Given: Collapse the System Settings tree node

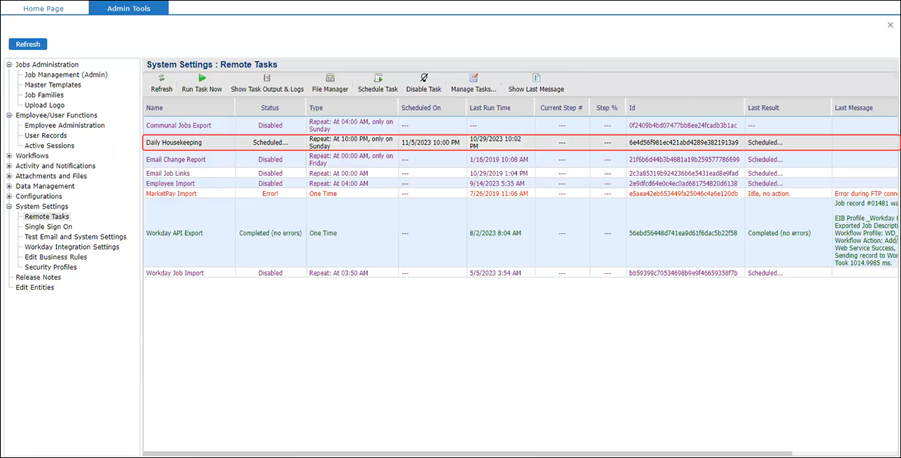Looking at the screenshot, I should point(9,207).
